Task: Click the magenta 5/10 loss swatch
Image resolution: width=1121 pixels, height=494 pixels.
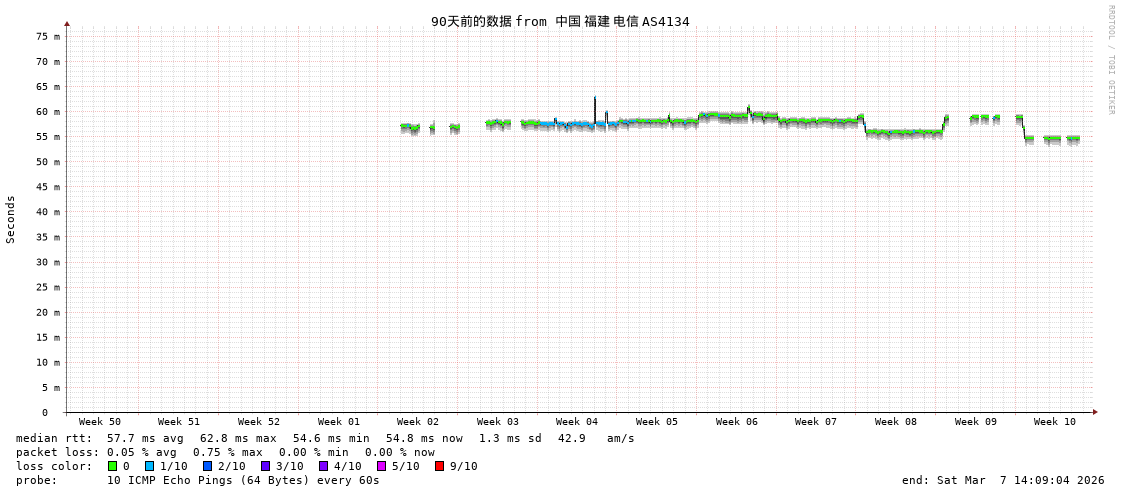Action: click(382, 466)
